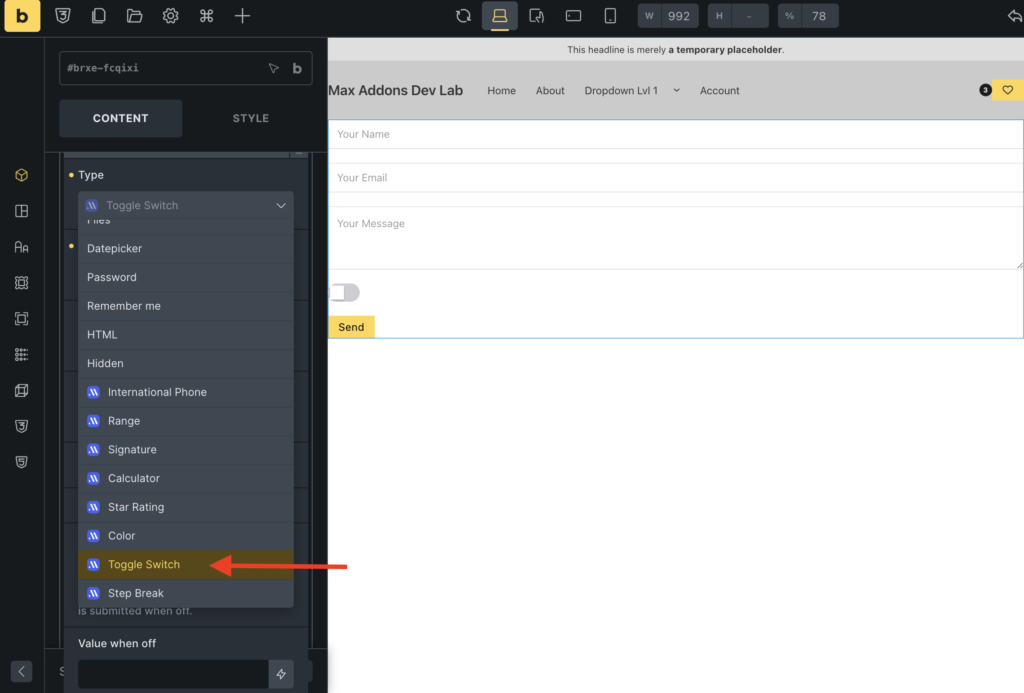The width and height of the screenshot is (1024, 693).
Task: Select Password from the type list
Action: [185, 277]
